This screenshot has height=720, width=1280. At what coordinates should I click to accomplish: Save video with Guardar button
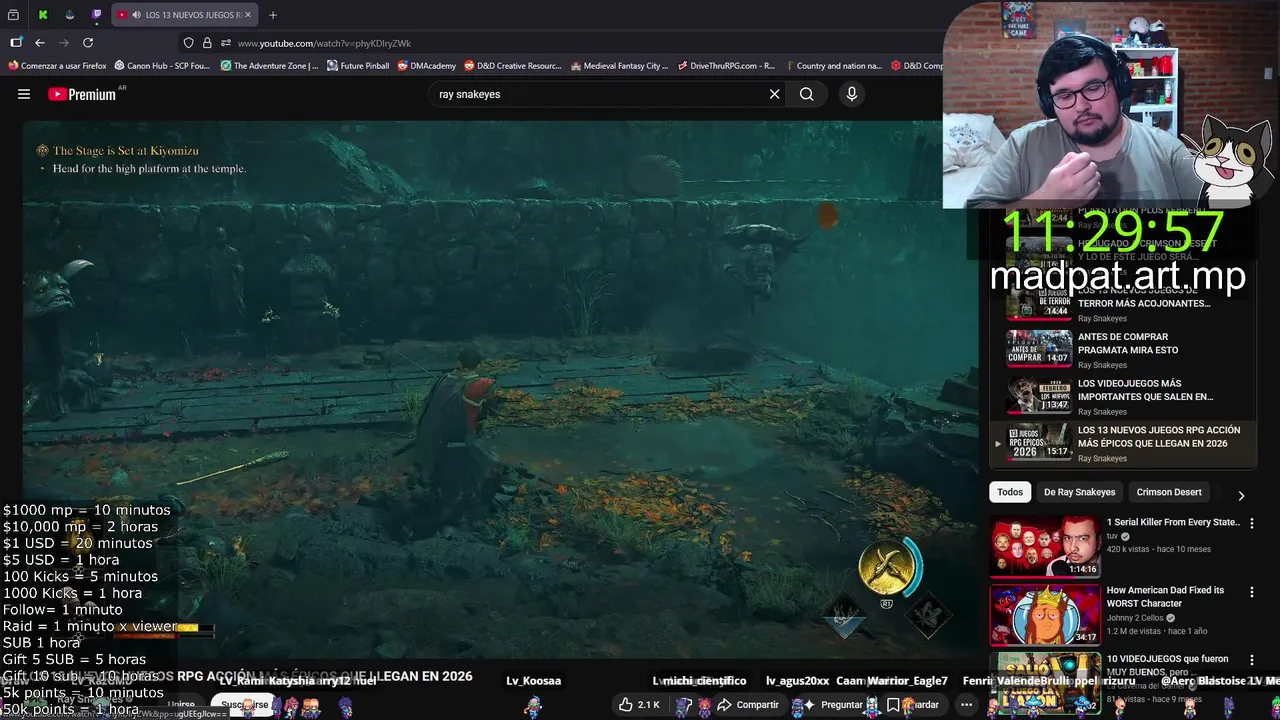click(913, 705)
